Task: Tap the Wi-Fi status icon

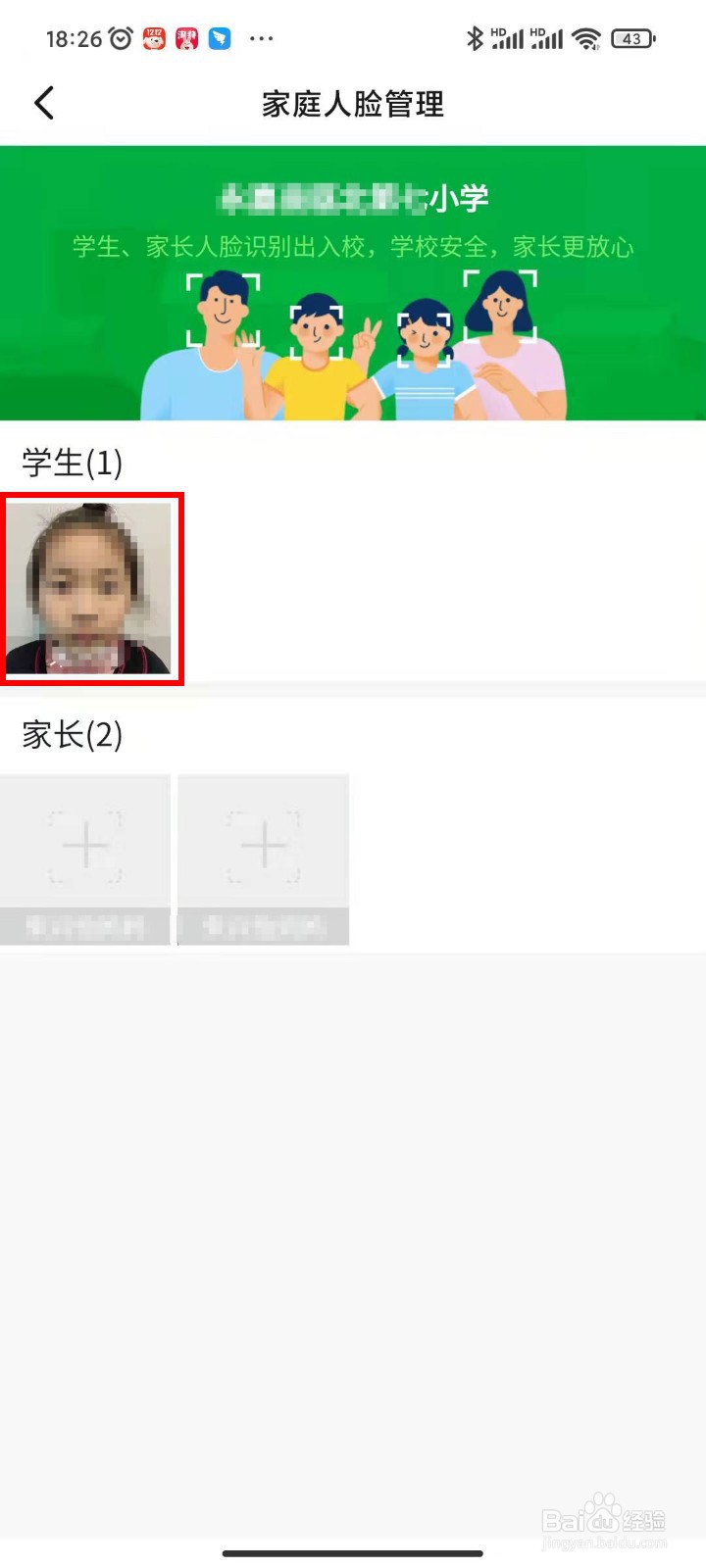Action: (586, 39)
